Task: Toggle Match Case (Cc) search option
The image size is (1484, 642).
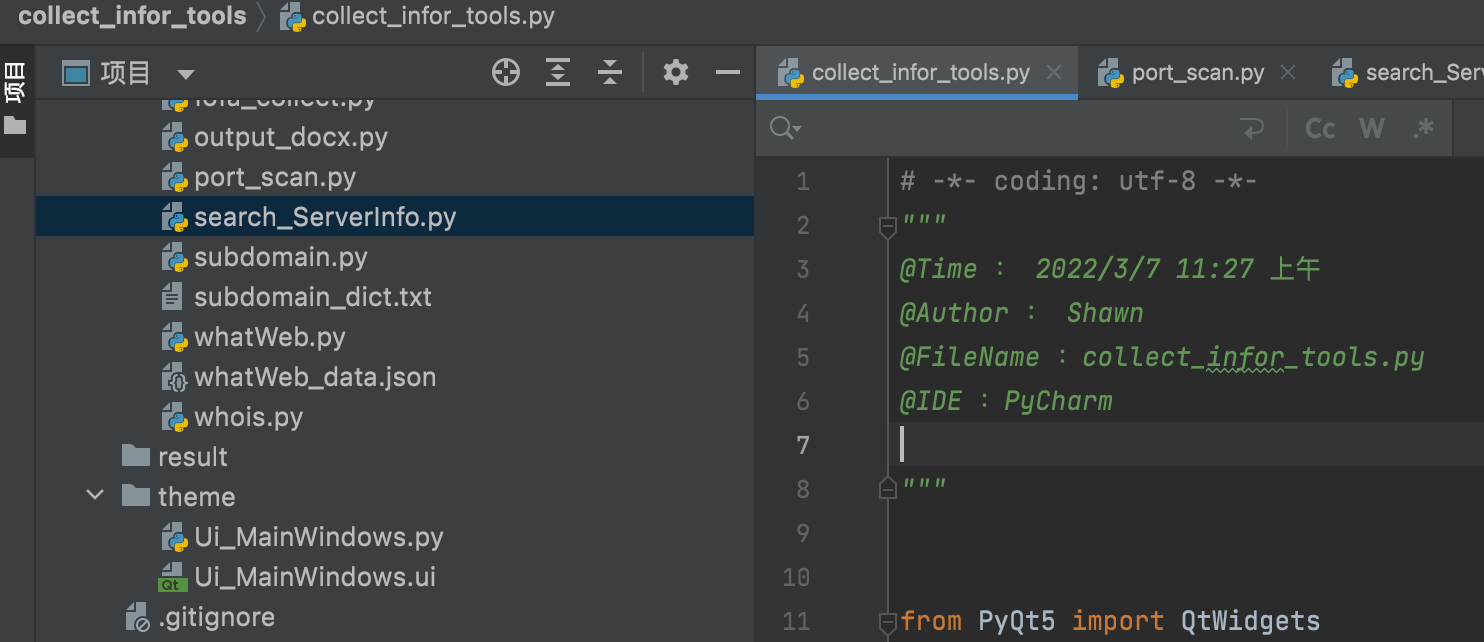Action: pyautogui.click(x=1320, y=128)
